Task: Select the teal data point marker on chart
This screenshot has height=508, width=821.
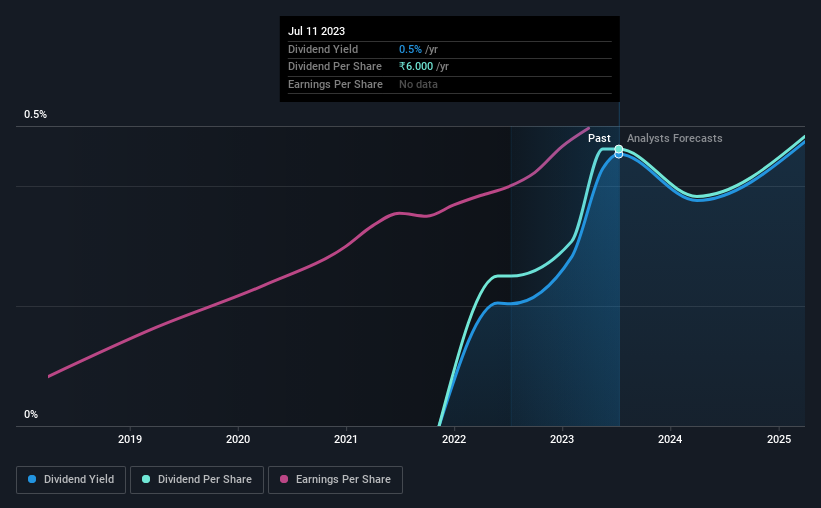Action: click(619, 149)
